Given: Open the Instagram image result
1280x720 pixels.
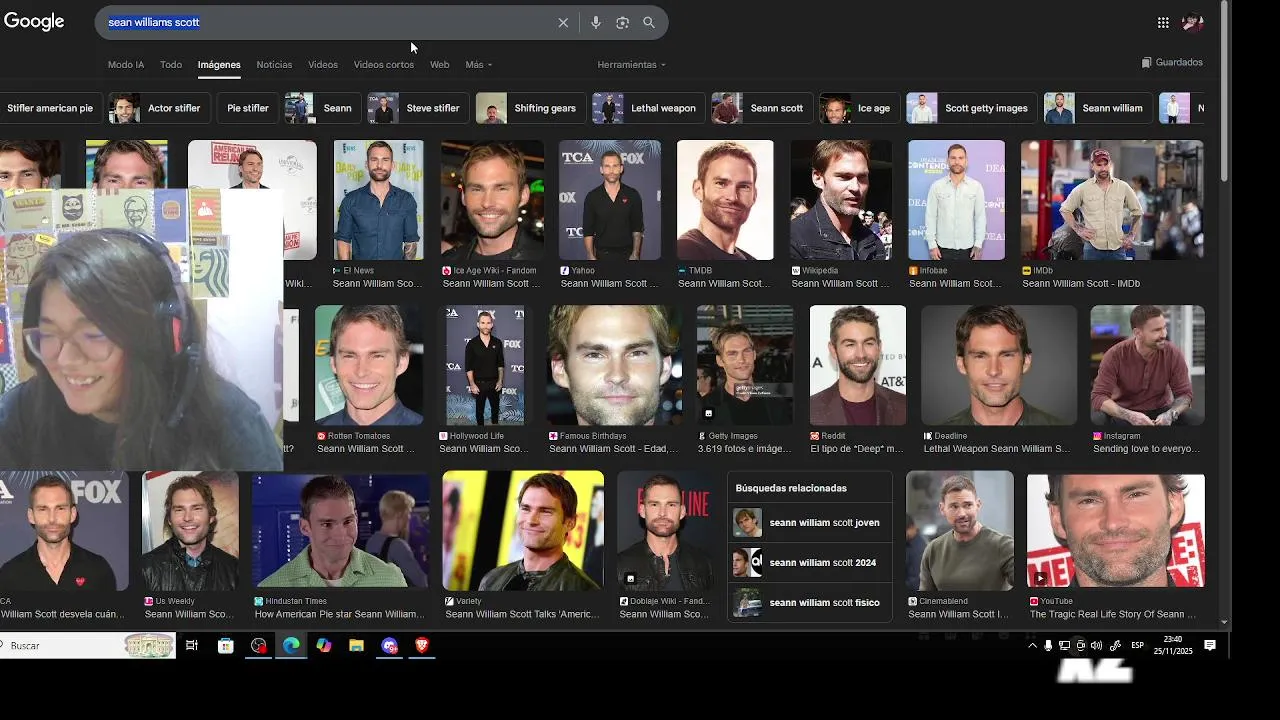Looking at the screenshot, I should (x=1147, y=365).
